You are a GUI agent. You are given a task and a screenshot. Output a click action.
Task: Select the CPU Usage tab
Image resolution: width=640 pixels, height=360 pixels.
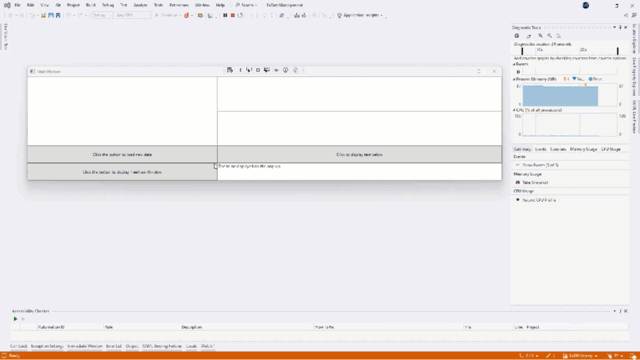click(611, 149)
